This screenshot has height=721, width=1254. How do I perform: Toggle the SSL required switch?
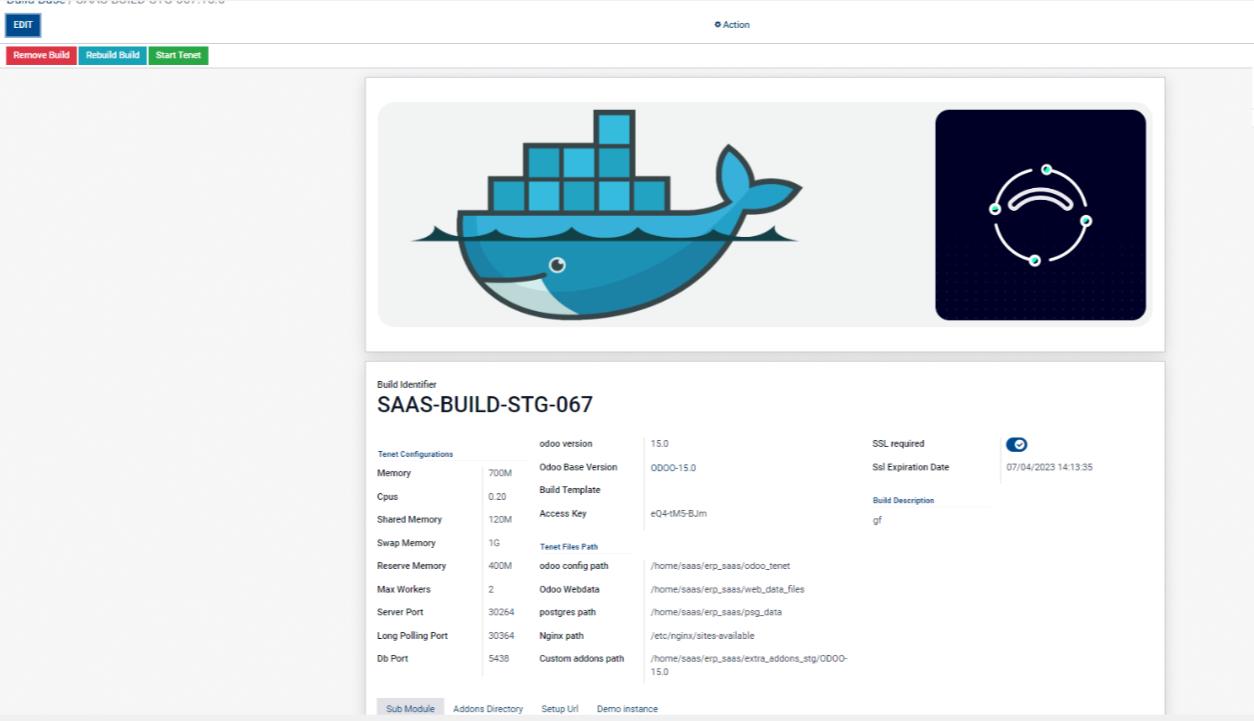coord(1017,444)
